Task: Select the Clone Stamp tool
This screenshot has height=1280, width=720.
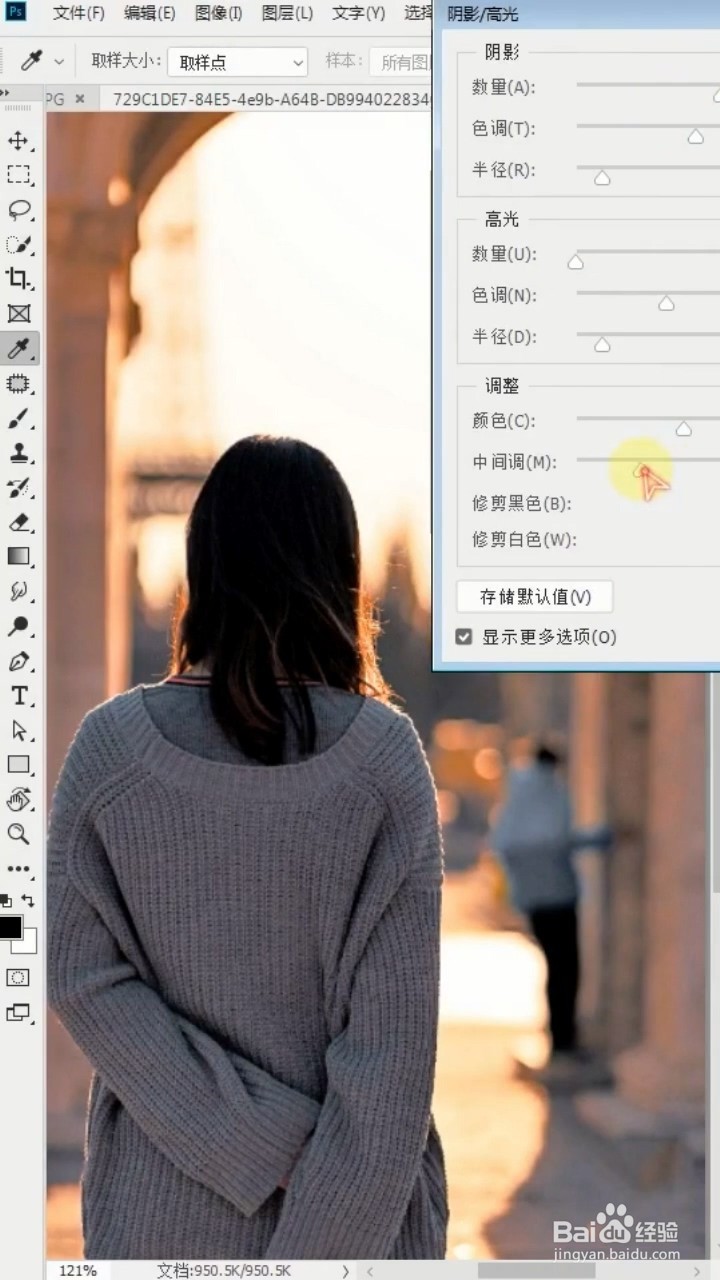Action: pos(18,452)
